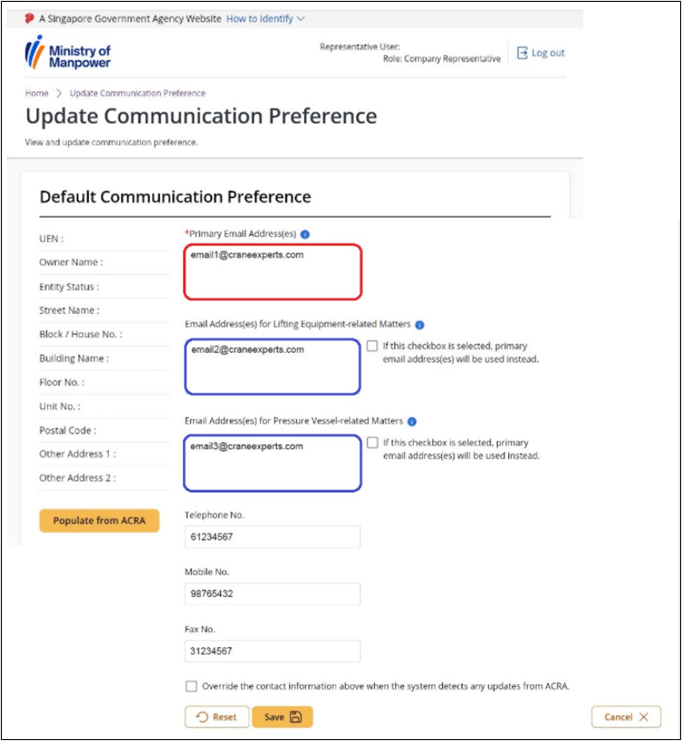Click the Singapore government lion crest icon
Image resolution: width=682 pixels, height=741 pixels.
point(29,18)
